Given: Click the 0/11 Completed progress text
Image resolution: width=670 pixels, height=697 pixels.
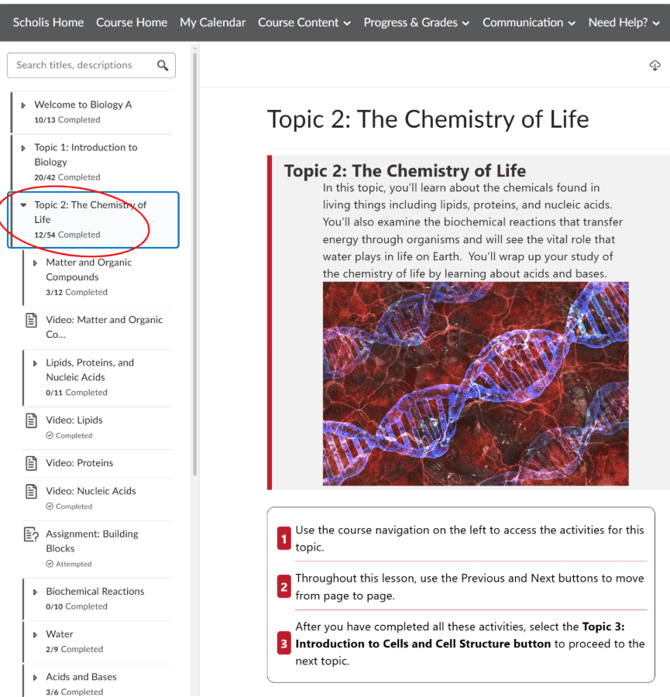Looking at the screenshot, I should (76, 393).
